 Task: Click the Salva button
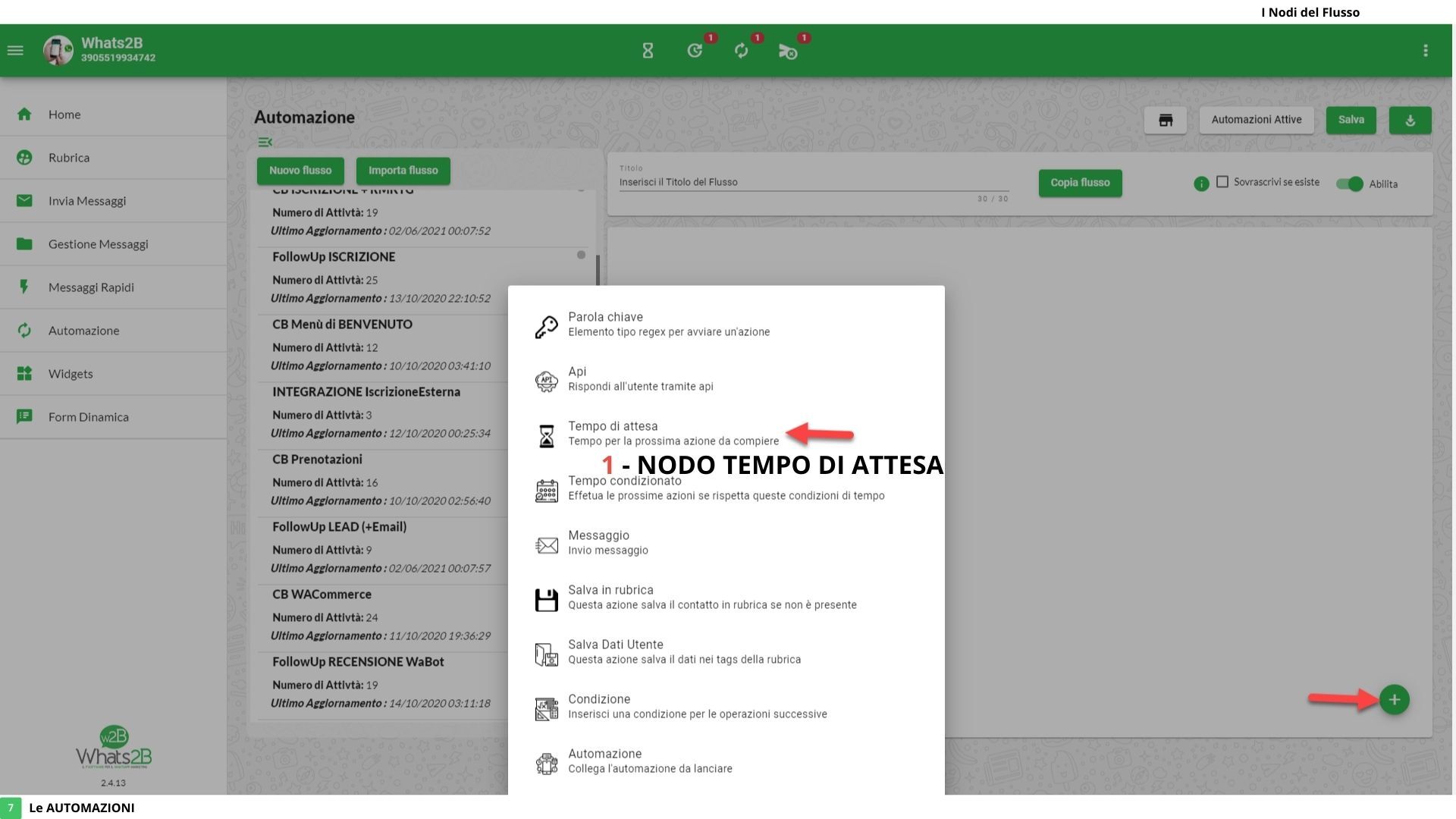click(1351, 120)
